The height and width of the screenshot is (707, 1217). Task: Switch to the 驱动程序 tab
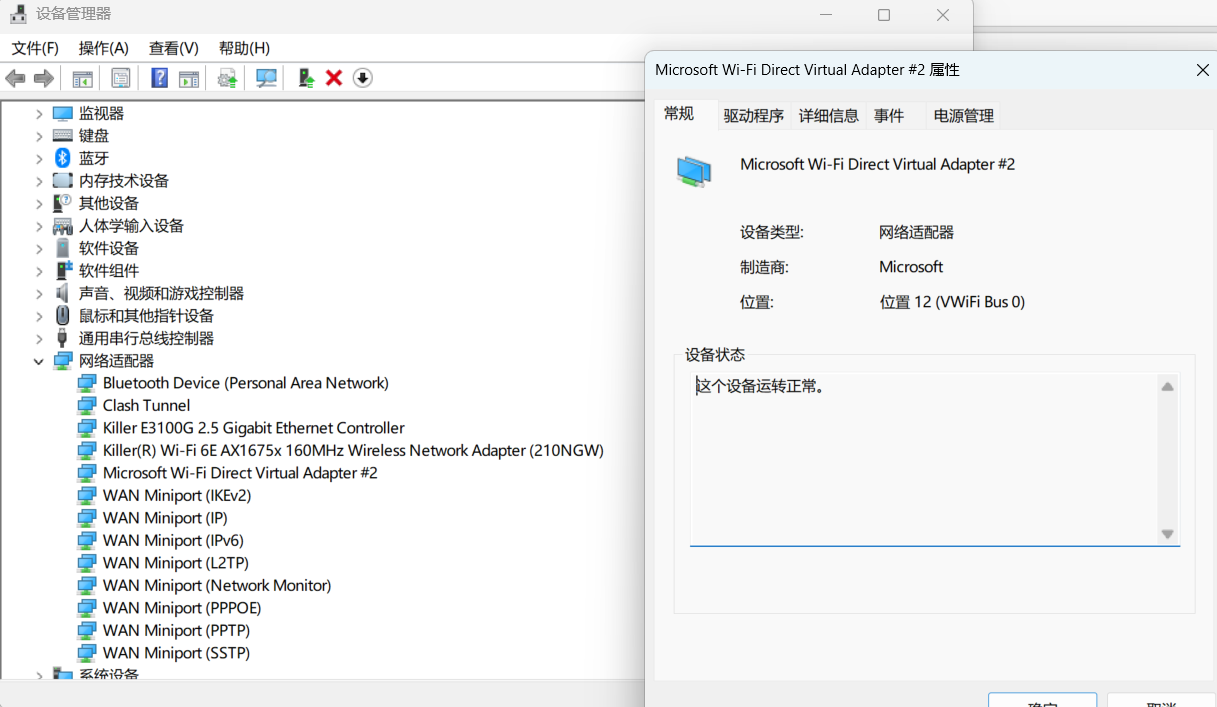[754, 116]
